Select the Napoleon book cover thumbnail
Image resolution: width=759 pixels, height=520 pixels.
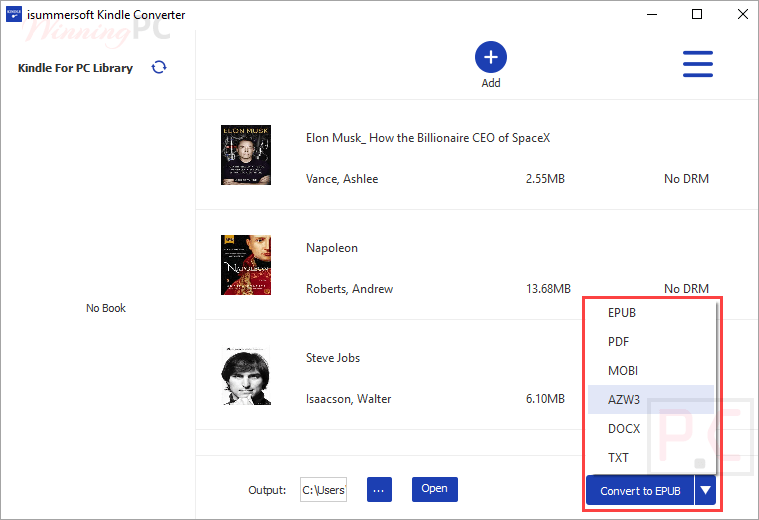point(246,265)
